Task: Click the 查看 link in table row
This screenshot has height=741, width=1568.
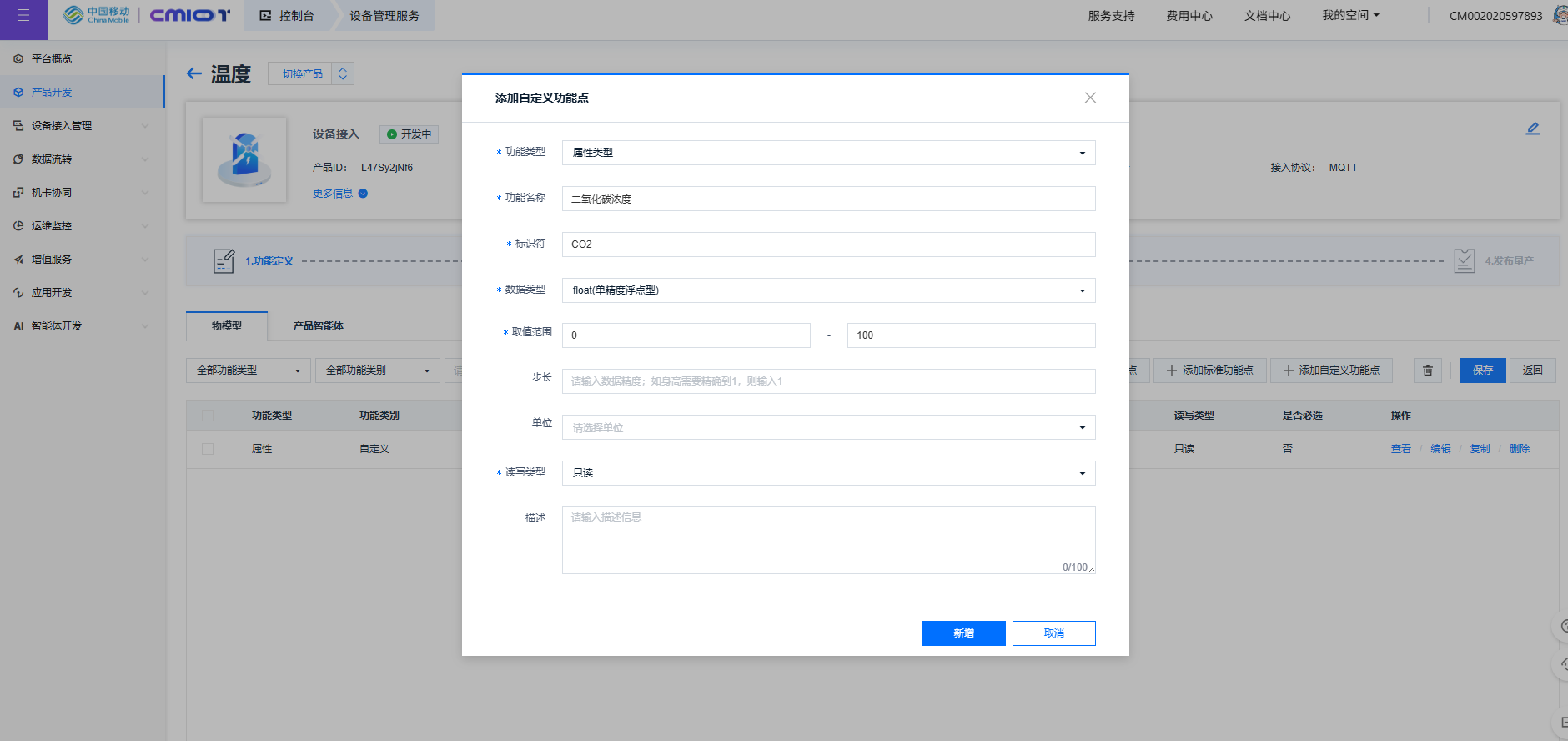Action: pos(1401,449)
